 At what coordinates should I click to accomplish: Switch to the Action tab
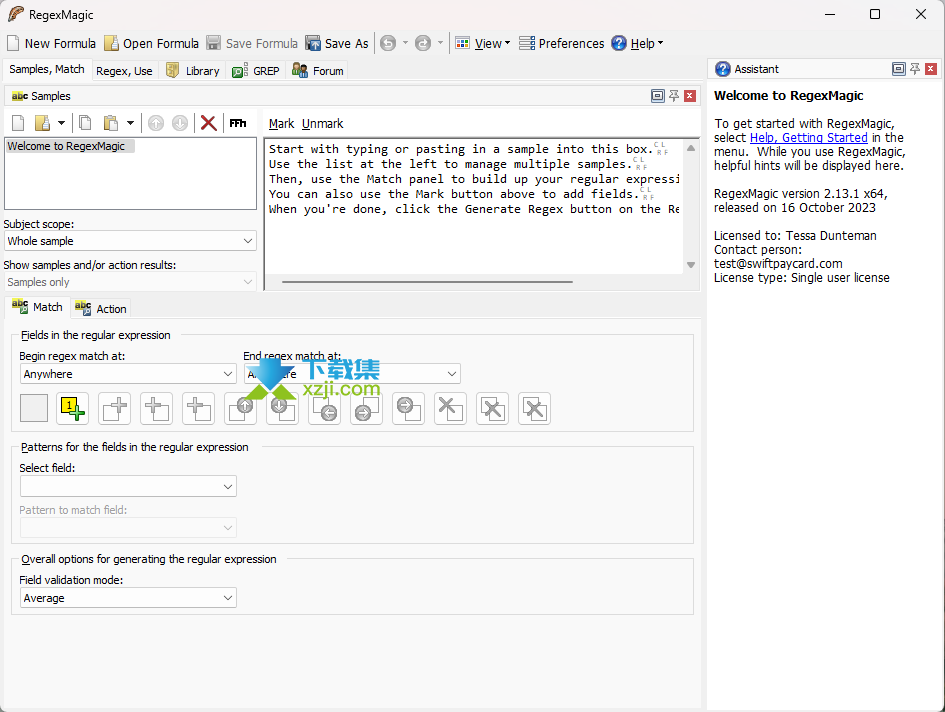(101, 309)
